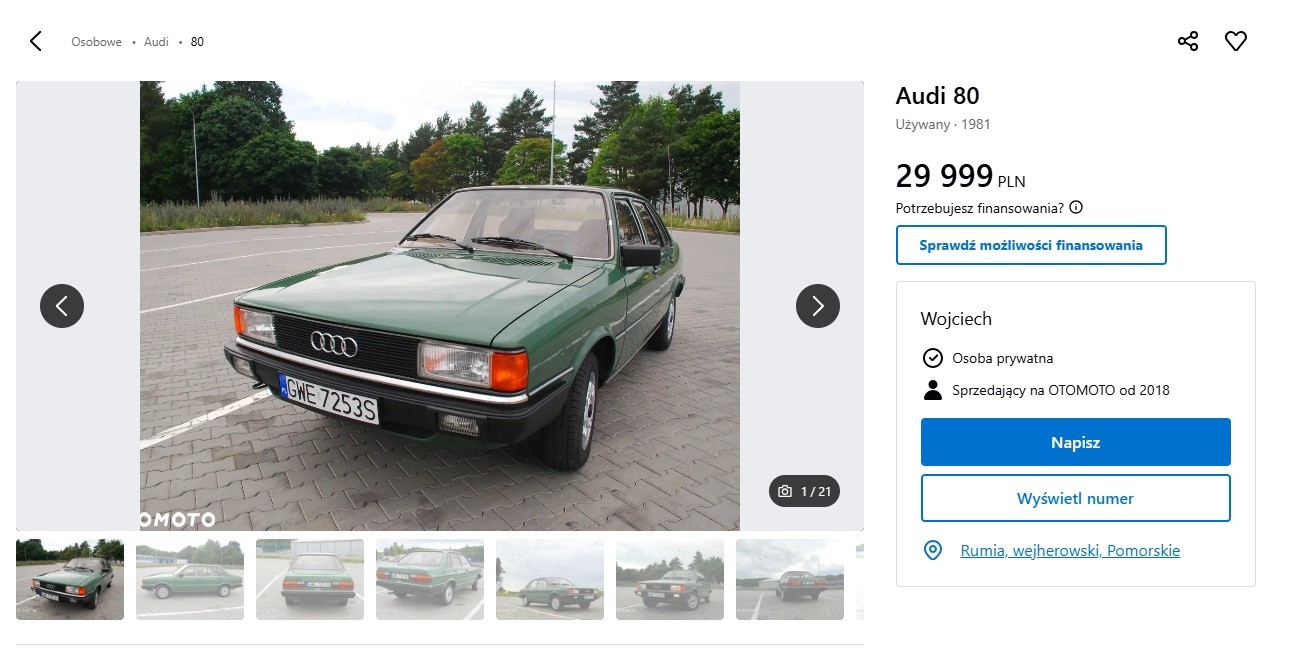Show the next gallery photo

coord(818,306)
